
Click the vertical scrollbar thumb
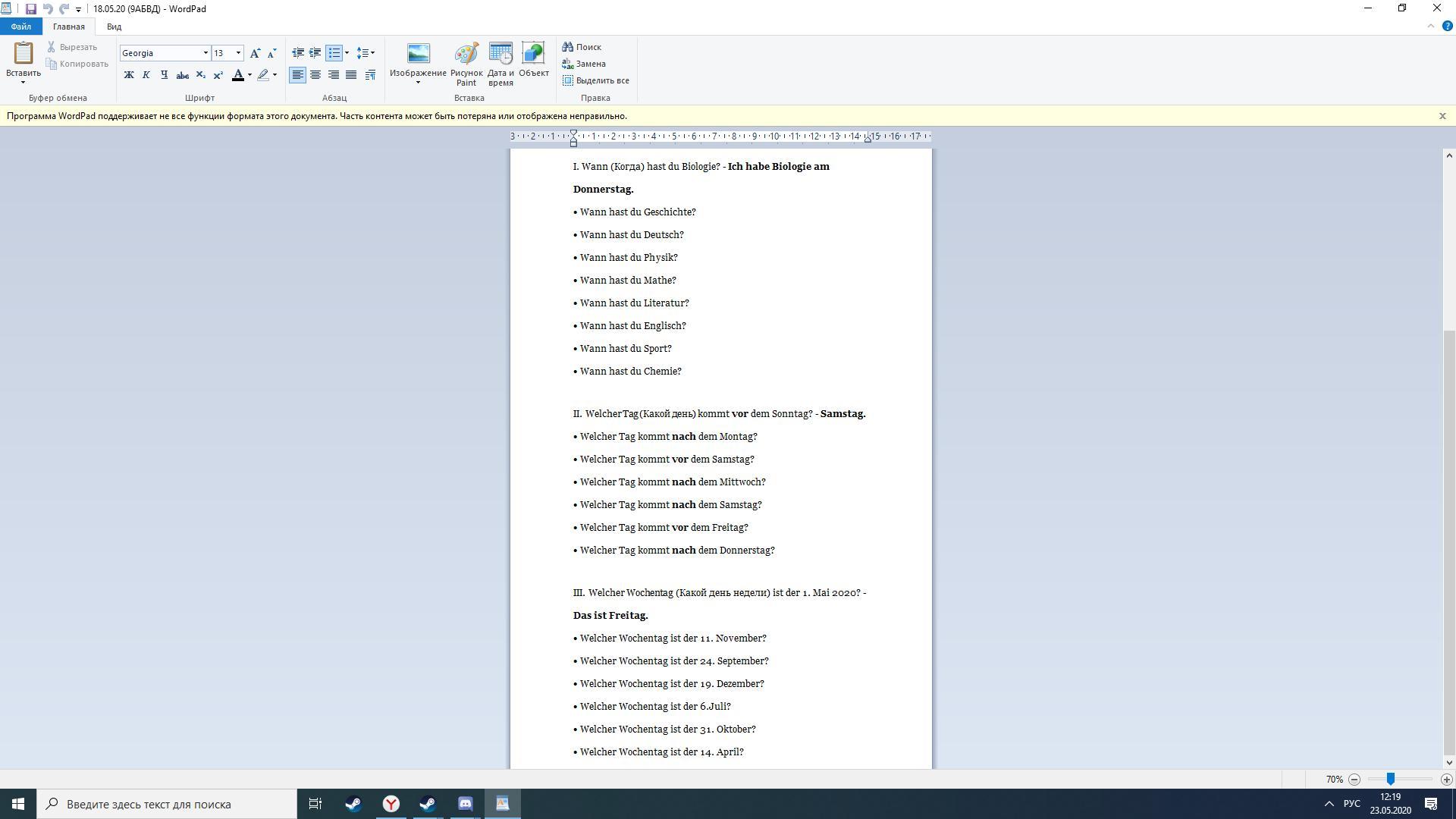[1449, 543]
